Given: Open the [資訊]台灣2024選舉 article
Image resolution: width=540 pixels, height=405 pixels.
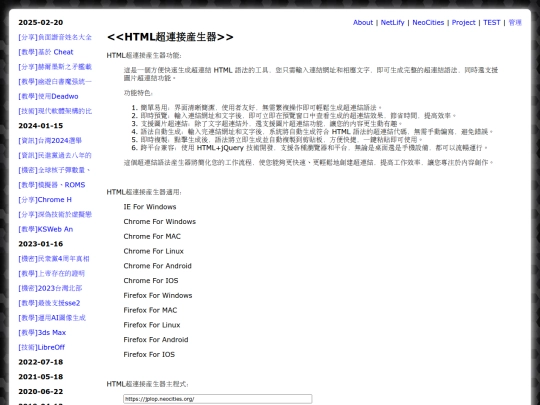Looking at the screenshot, I should click(50, 141).
